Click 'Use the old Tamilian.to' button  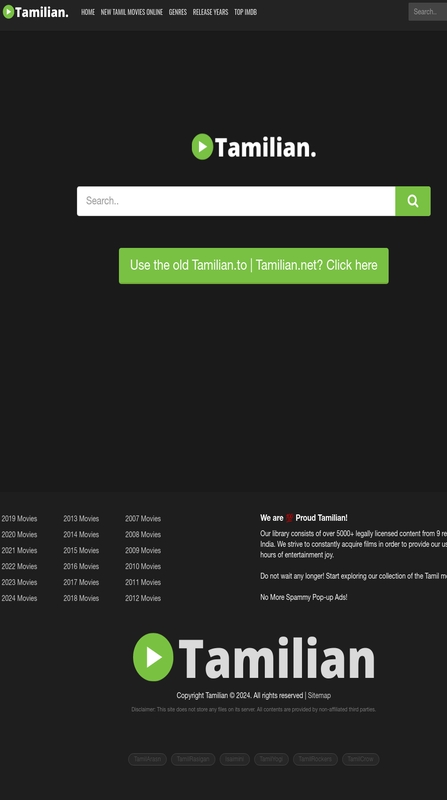coord(254,266)
